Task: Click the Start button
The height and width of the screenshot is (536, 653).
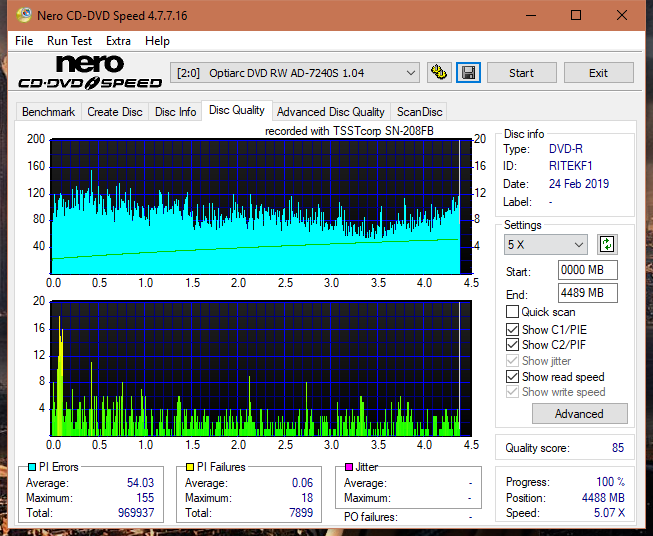Action: click(x=521, y=73)
